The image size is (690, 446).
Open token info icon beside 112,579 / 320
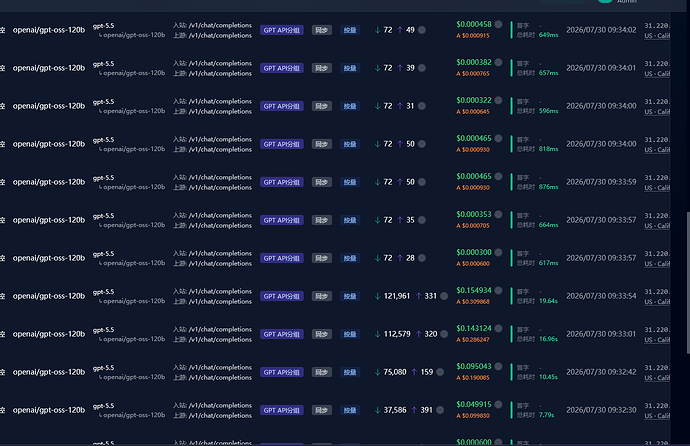coord(444,334)
